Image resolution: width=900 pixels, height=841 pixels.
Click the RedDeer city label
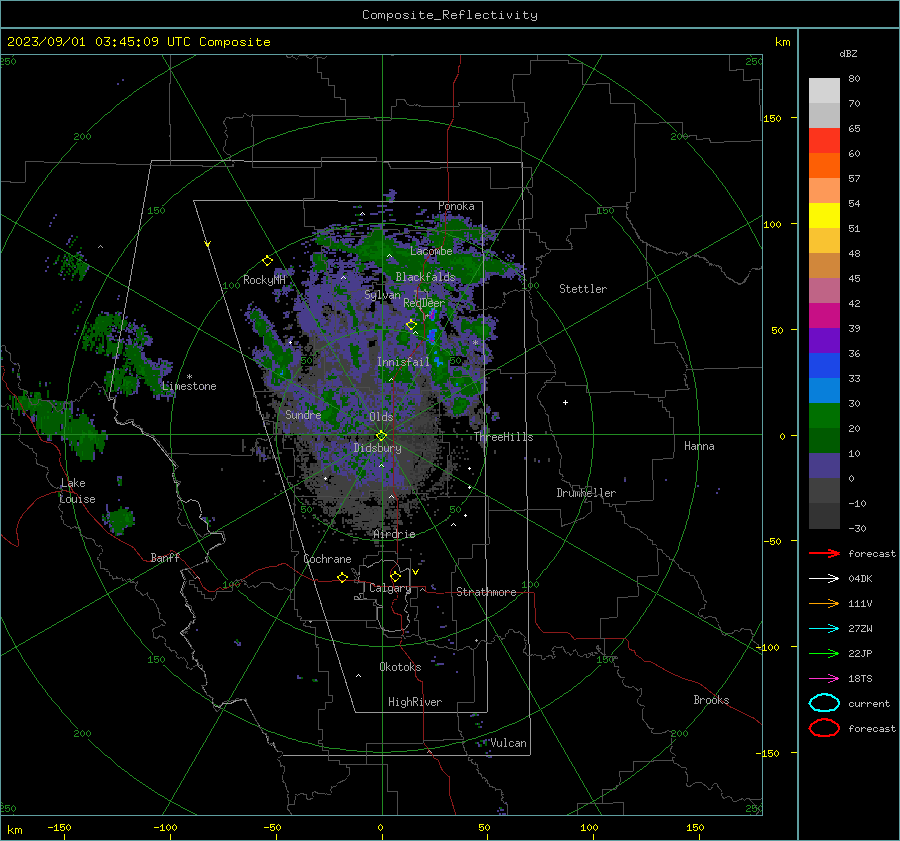424,303
